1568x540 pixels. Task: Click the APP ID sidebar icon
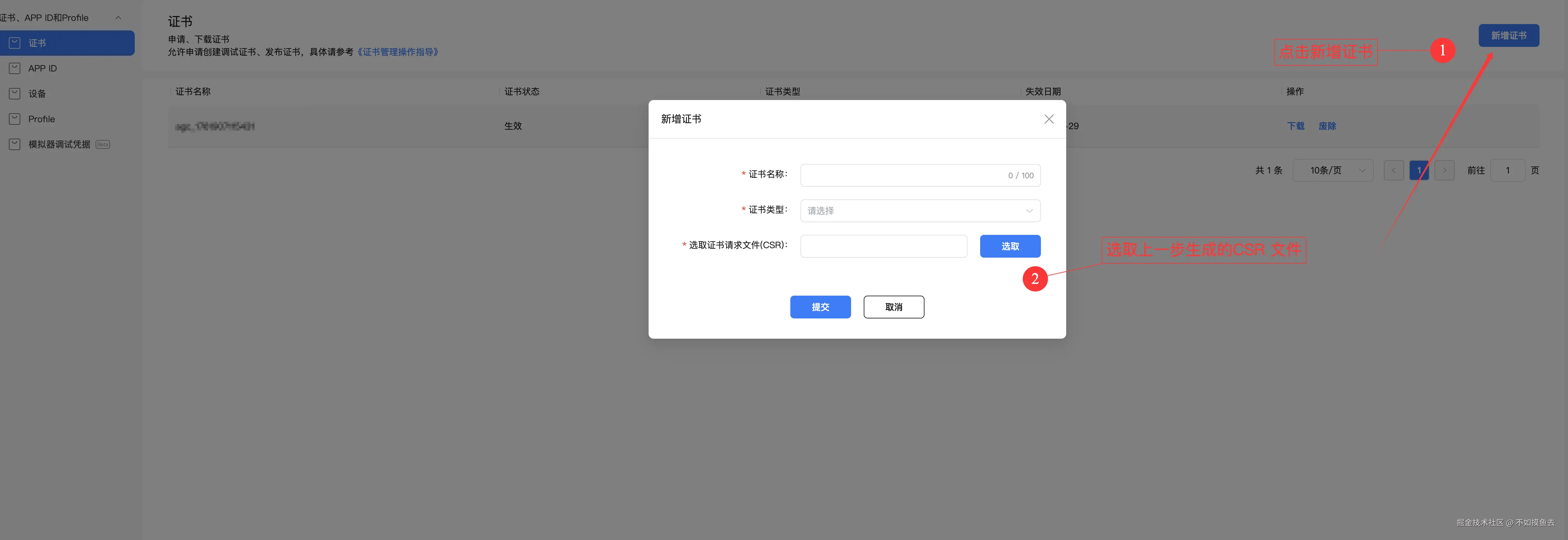(x=15, y=68)
